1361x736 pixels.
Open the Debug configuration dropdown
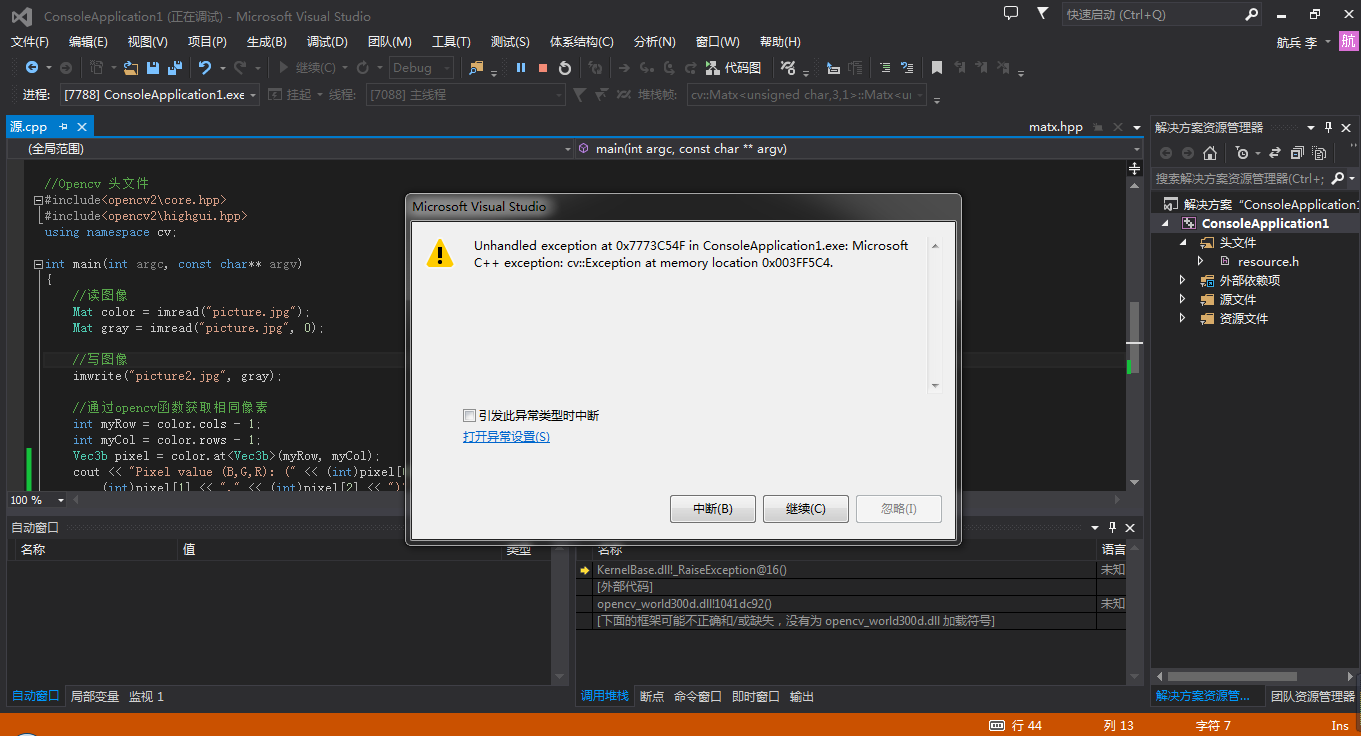421,68
